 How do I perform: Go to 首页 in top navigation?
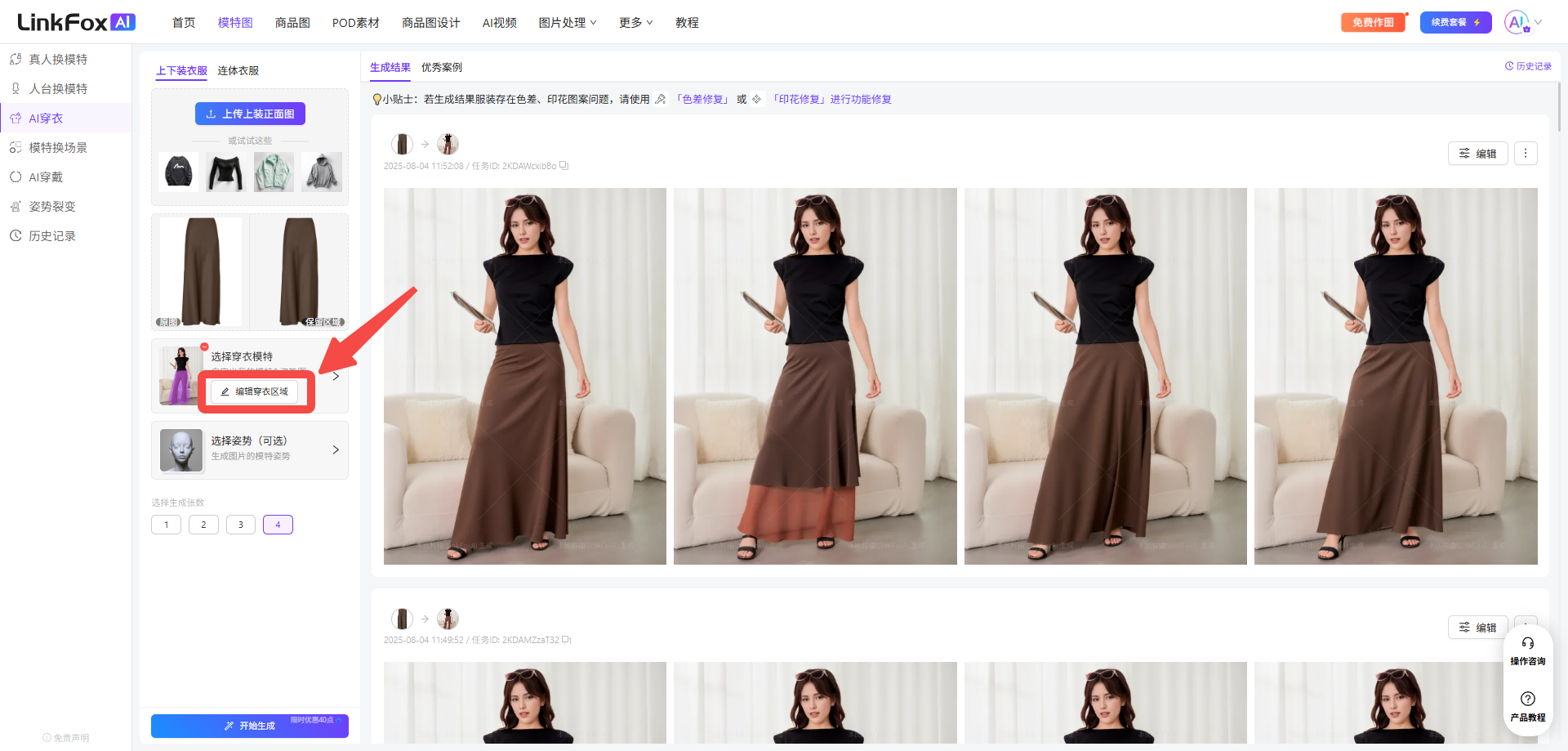(184, 23)
